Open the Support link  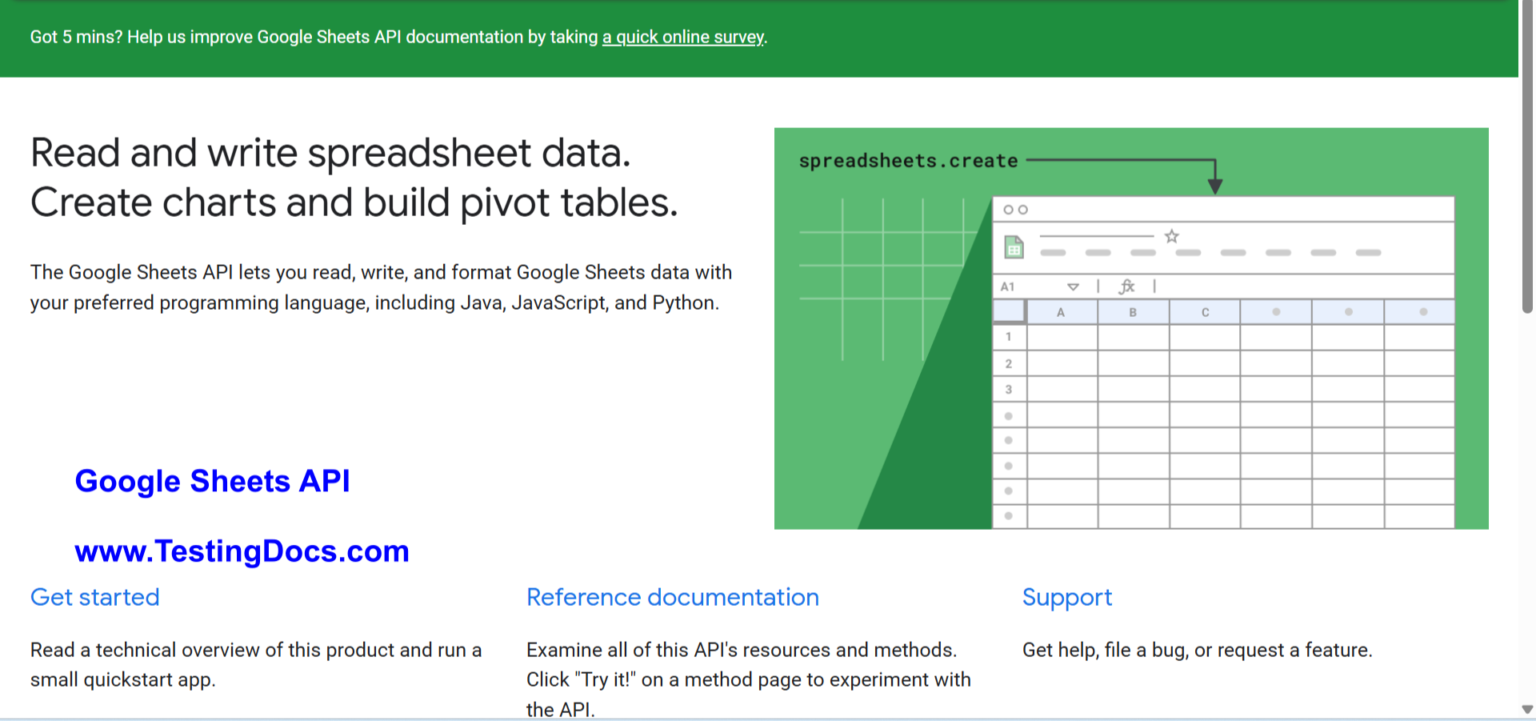pos(1067,598)
